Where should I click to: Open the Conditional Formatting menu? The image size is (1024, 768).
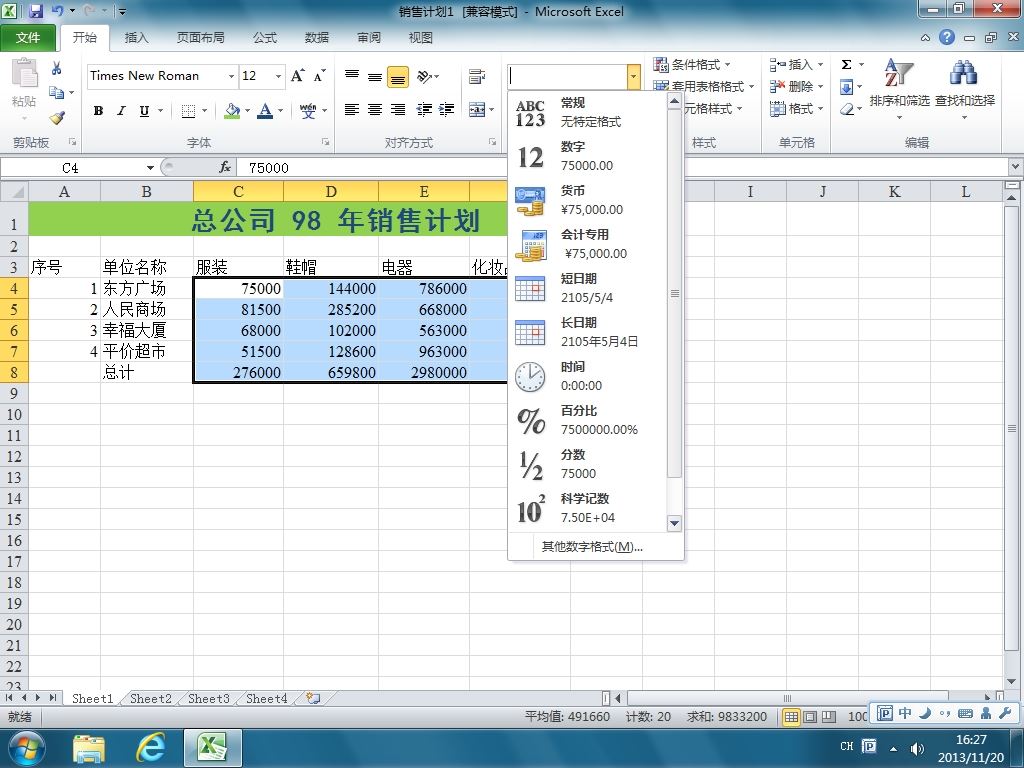click(x=692, y=65)
